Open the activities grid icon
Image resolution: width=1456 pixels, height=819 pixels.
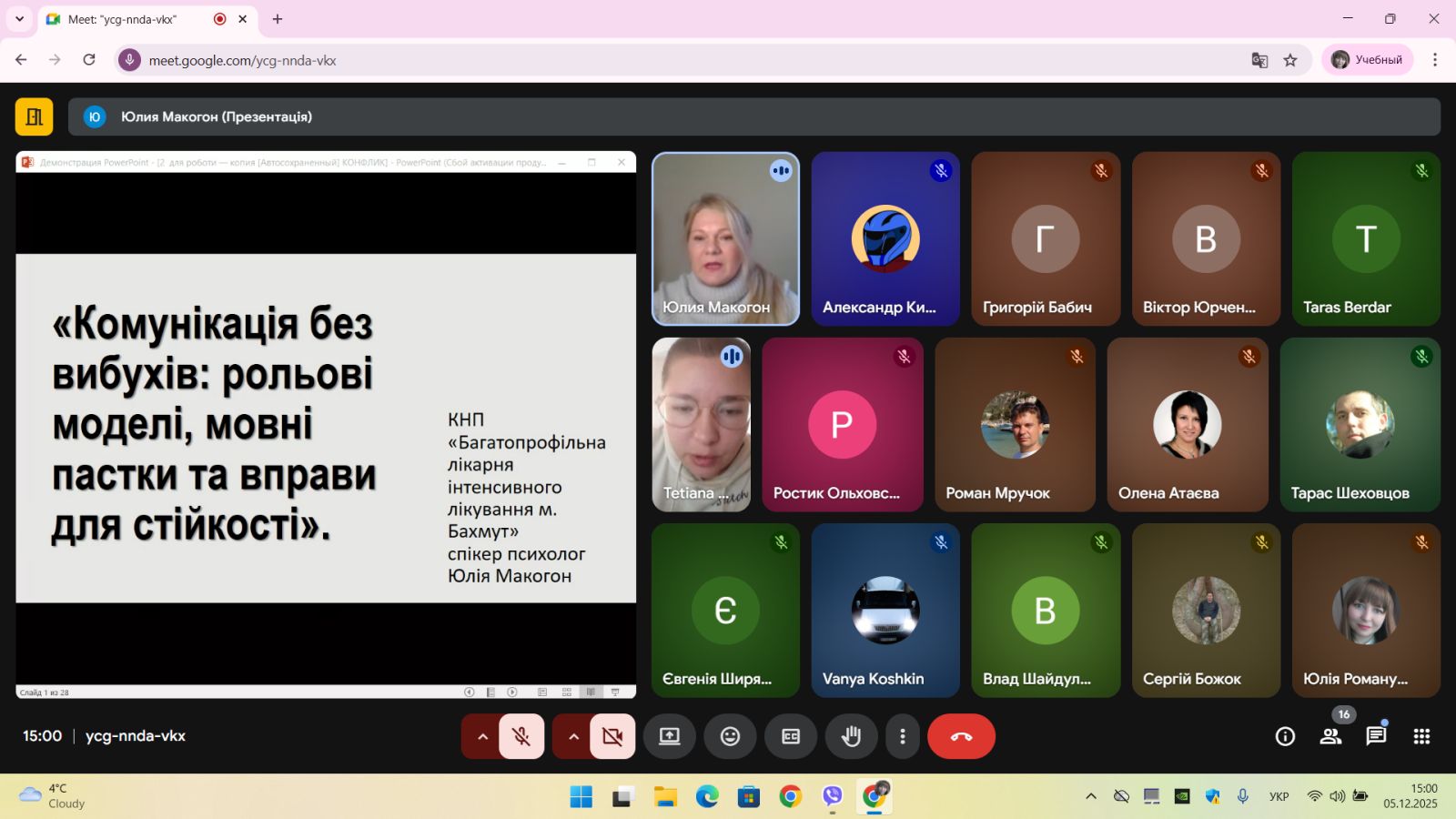coord(1421,736)
